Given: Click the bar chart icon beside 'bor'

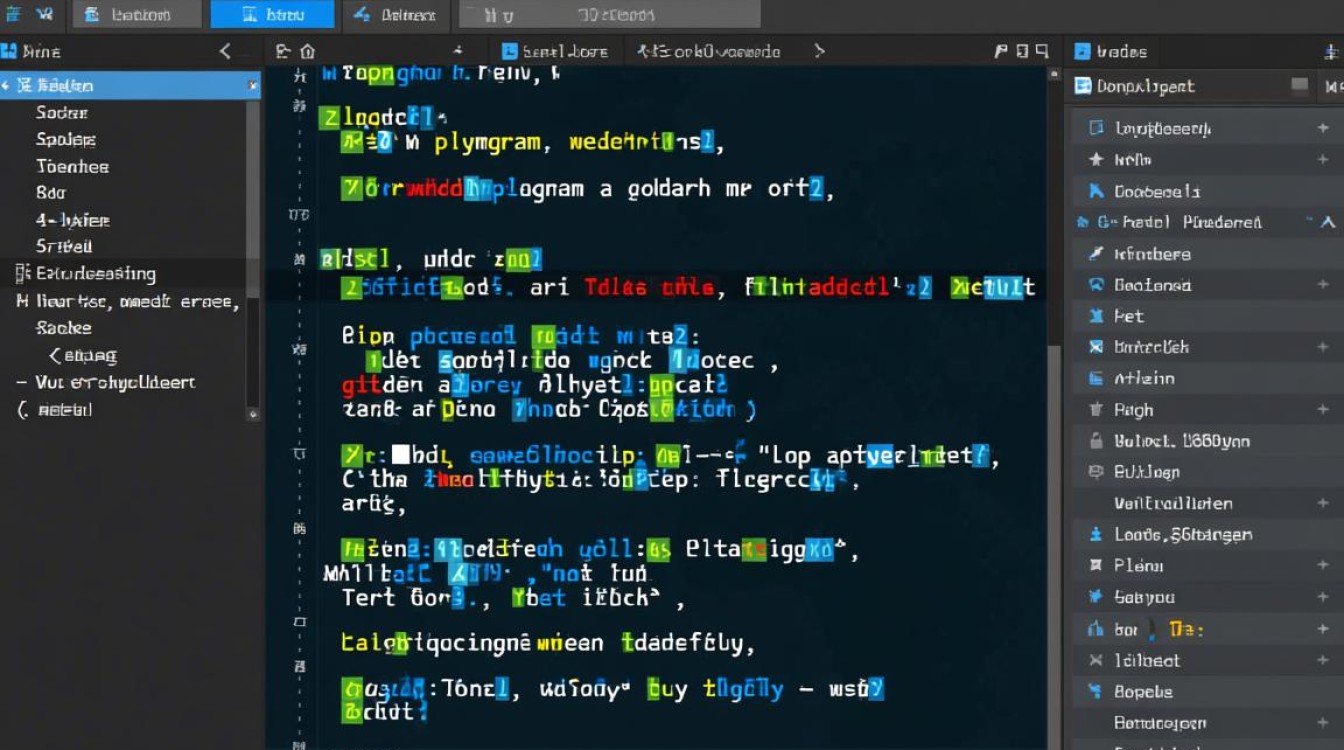Looking at the screenshot, I should tap(1094, 629).
